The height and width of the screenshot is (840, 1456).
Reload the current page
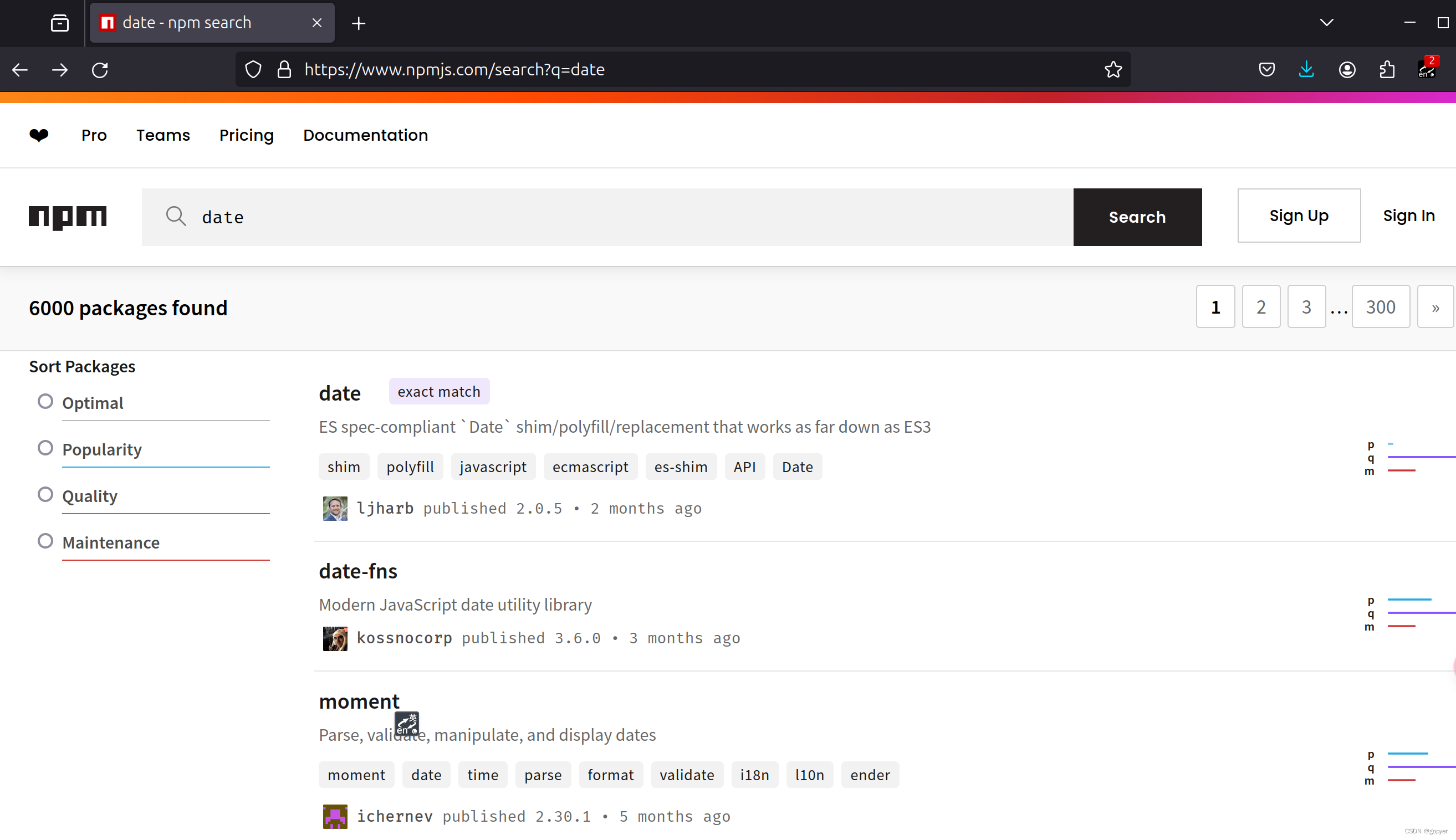point(100,70)
